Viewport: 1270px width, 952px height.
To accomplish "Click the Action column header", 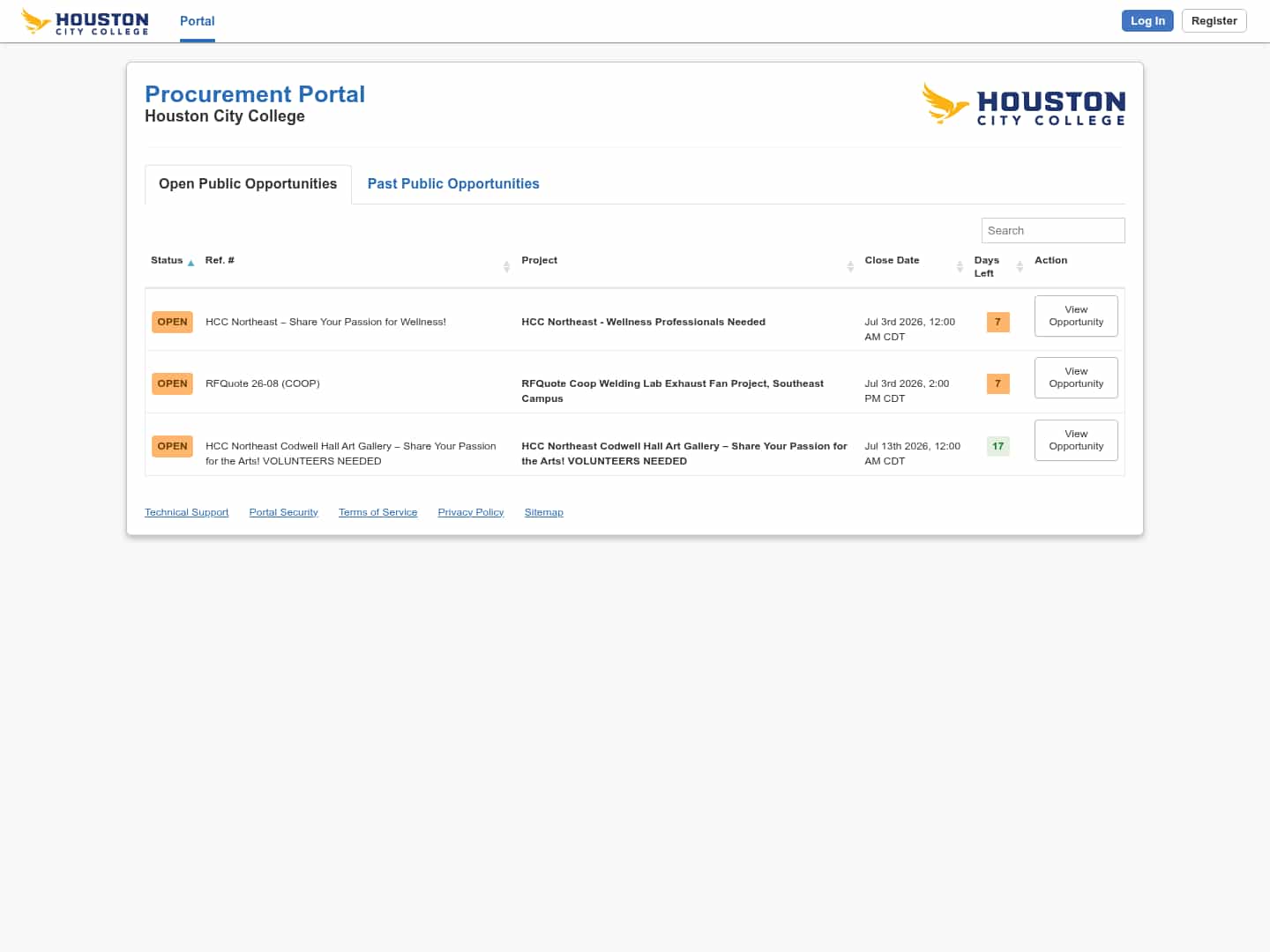I will [1050, 260].
